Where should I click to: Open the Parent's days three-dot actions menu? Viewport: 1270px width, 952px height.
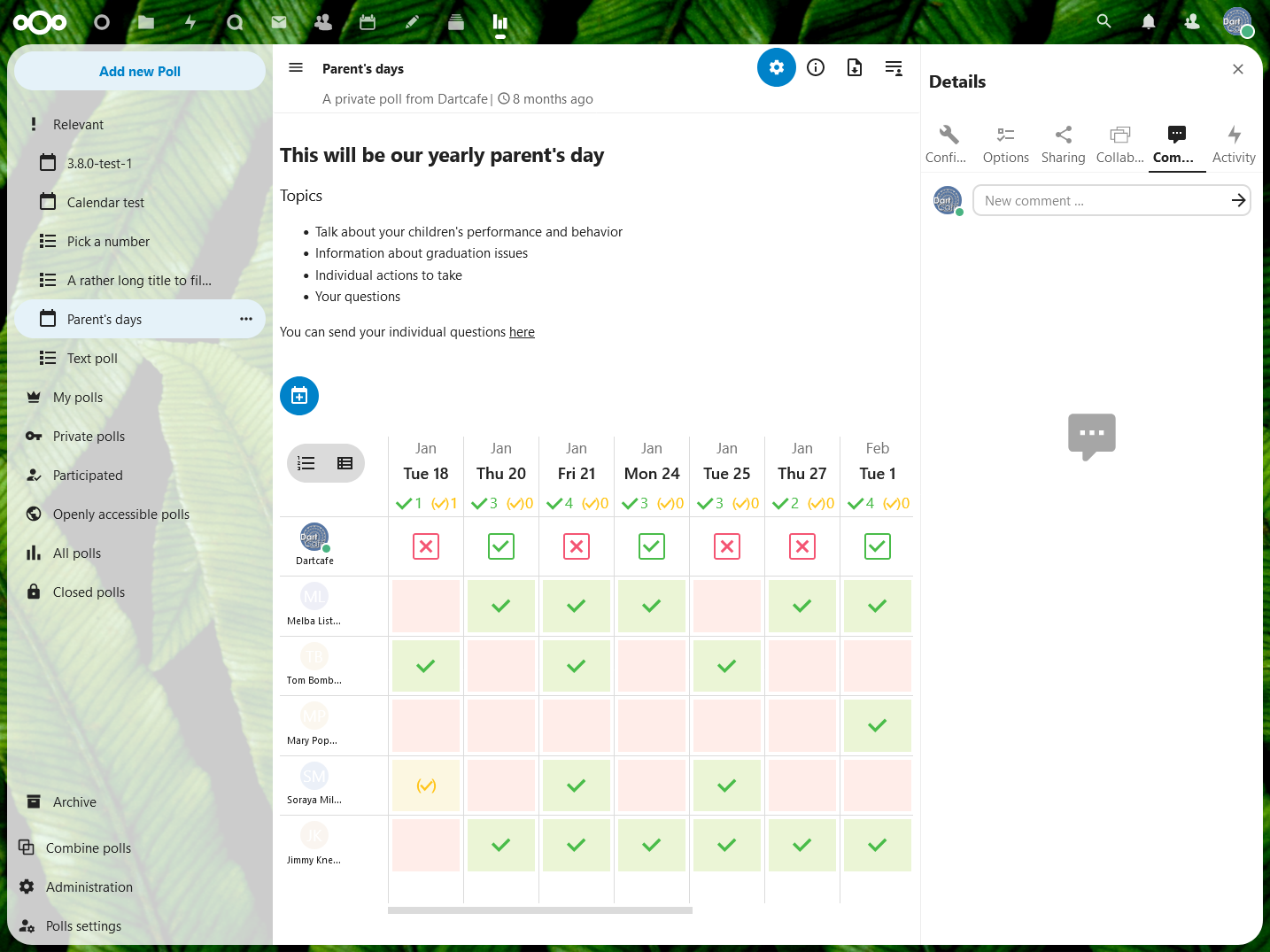tap(246, 319)
